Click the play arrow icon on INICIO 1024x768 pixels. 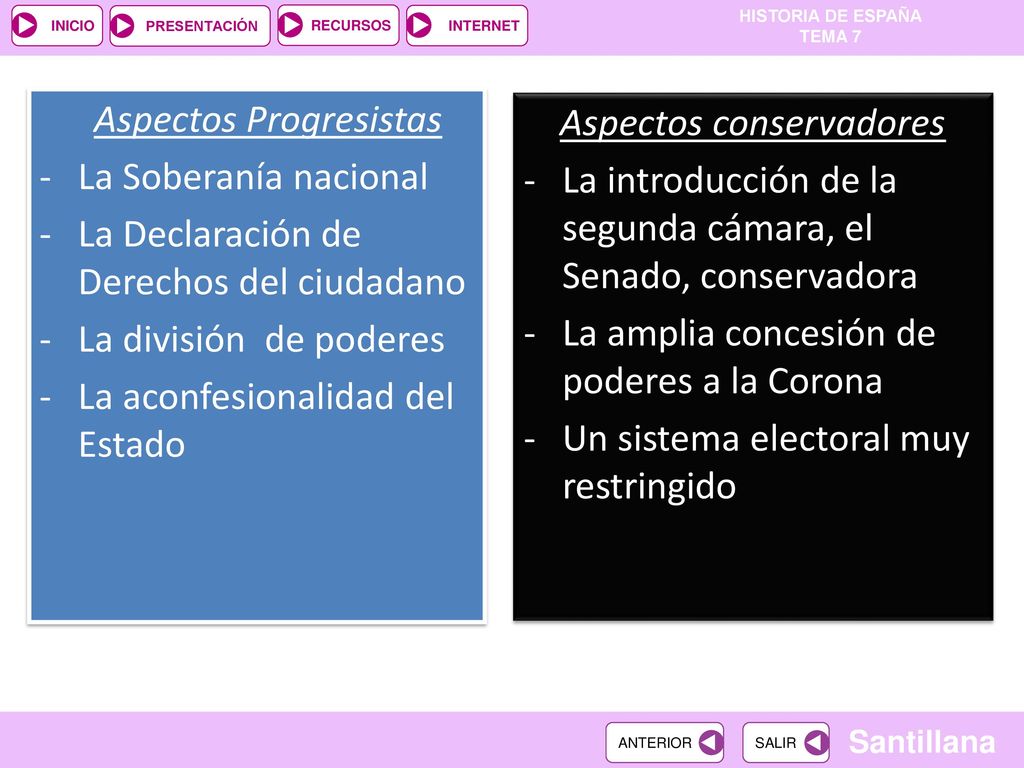pos(25,25)
